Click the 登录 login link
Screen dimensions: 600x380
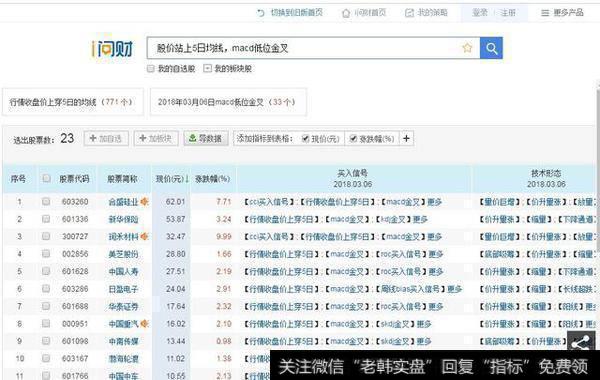click(479, 13)
